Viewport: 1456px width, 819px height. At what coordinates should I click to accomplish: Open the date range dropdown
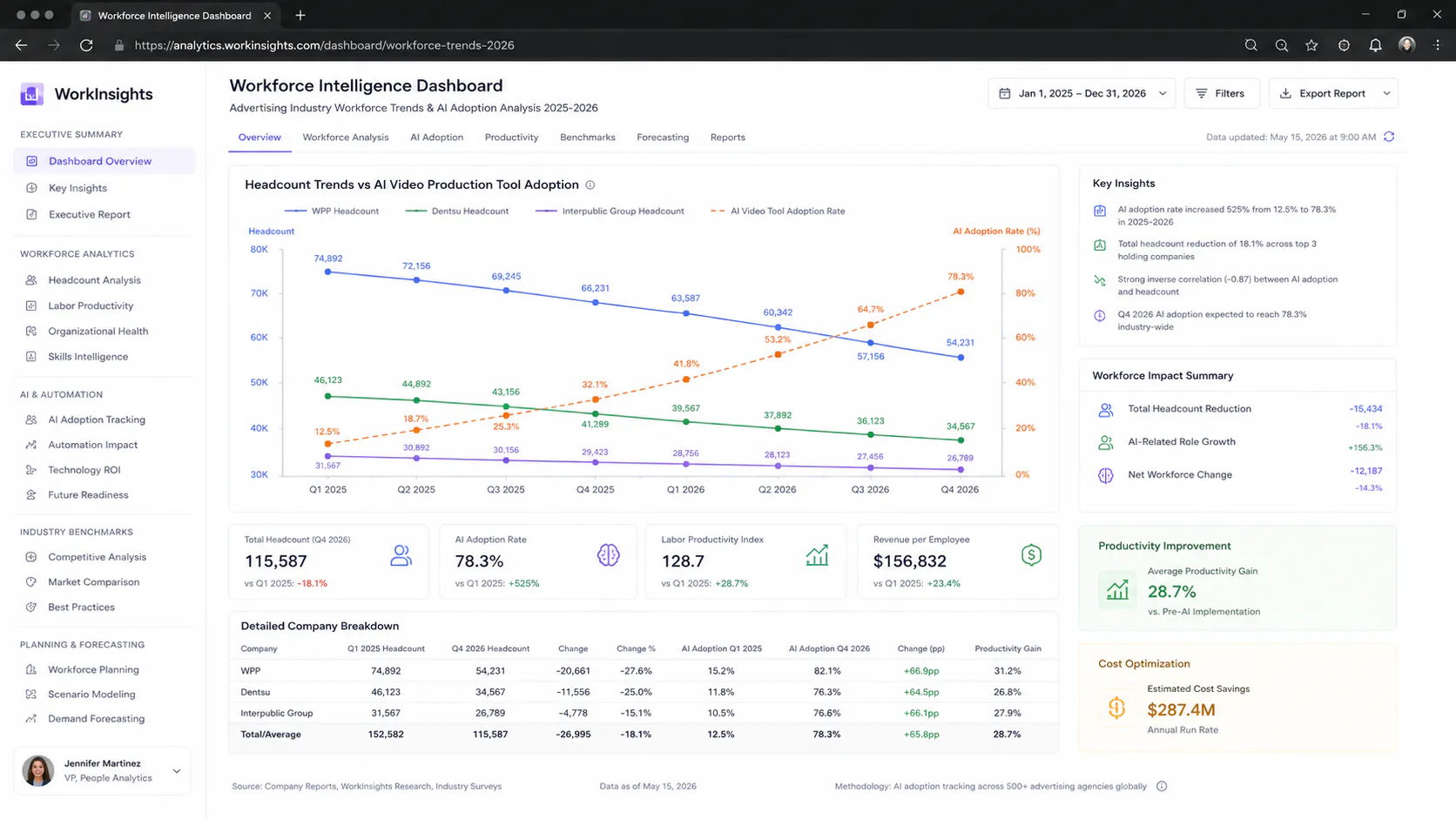pyautogui.click(x=1082, y=93)
